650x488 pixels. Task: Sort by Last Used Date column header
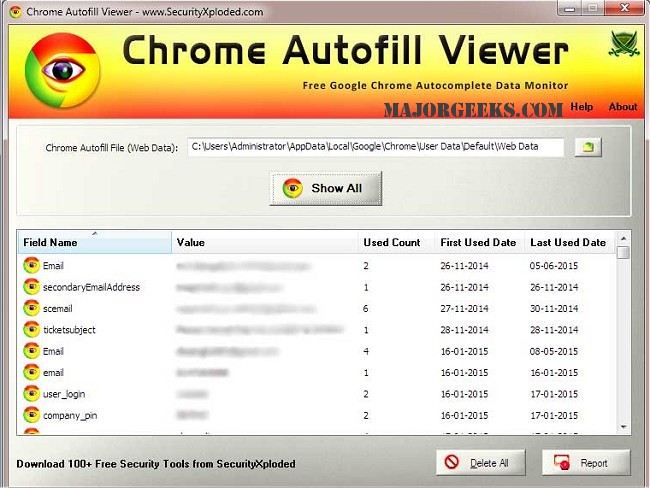pyautogui.click(x=570, y=243)
